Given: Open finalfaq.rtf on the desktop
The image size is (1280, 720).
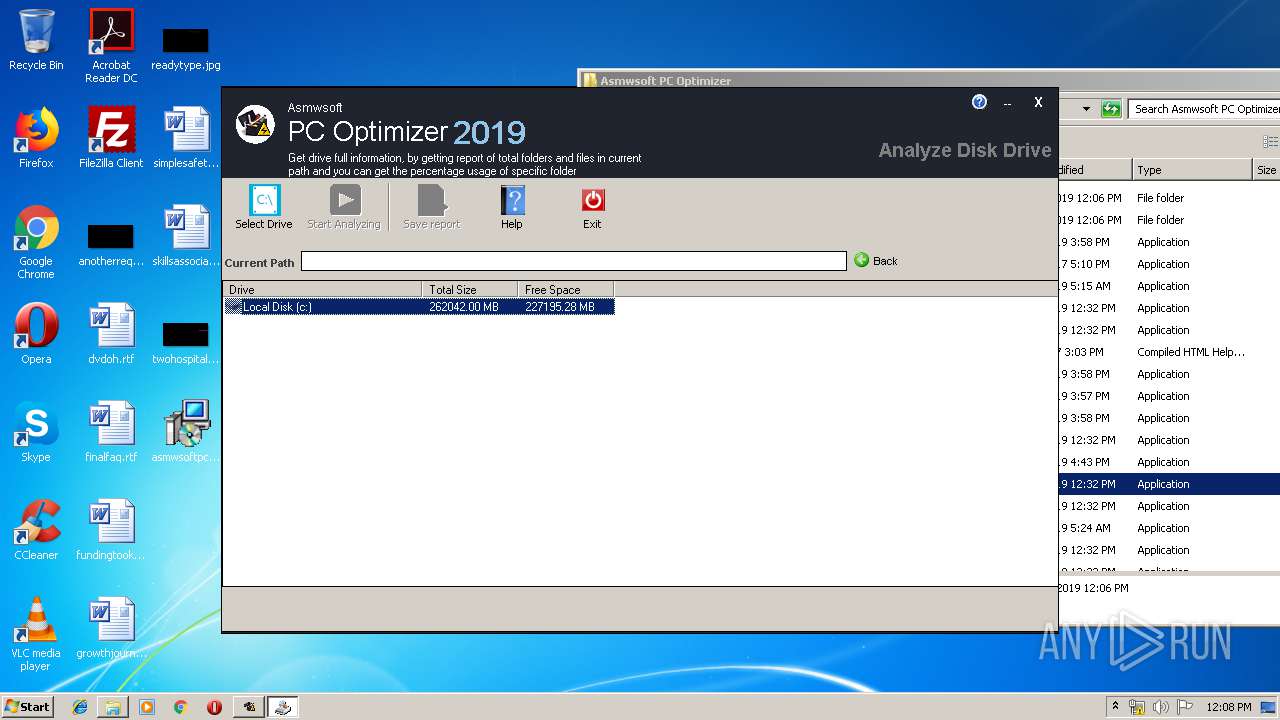Looking at the screenshot, I should click(111, 432).
